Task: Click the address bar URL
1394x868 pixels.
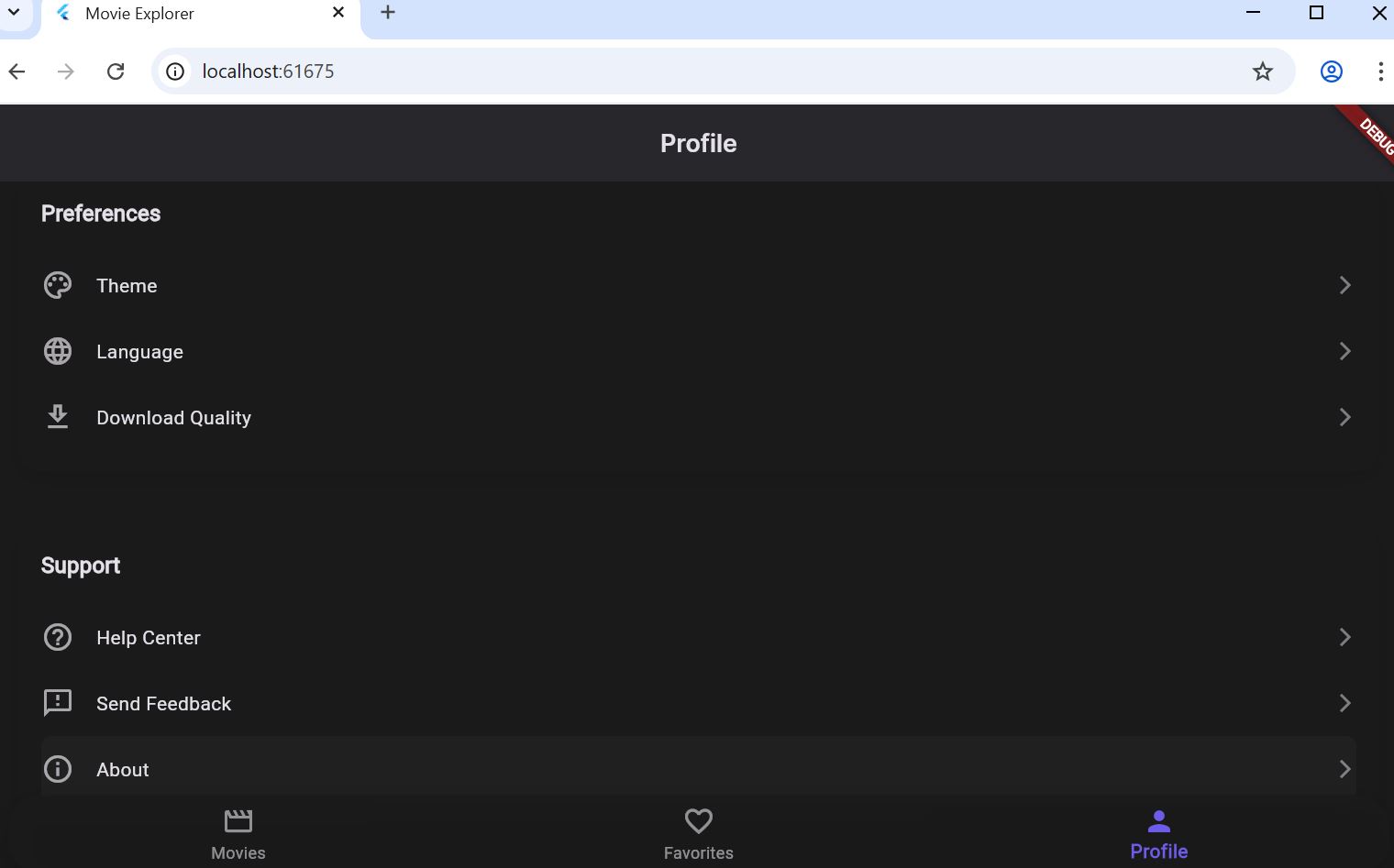Action: pos(268,71)
